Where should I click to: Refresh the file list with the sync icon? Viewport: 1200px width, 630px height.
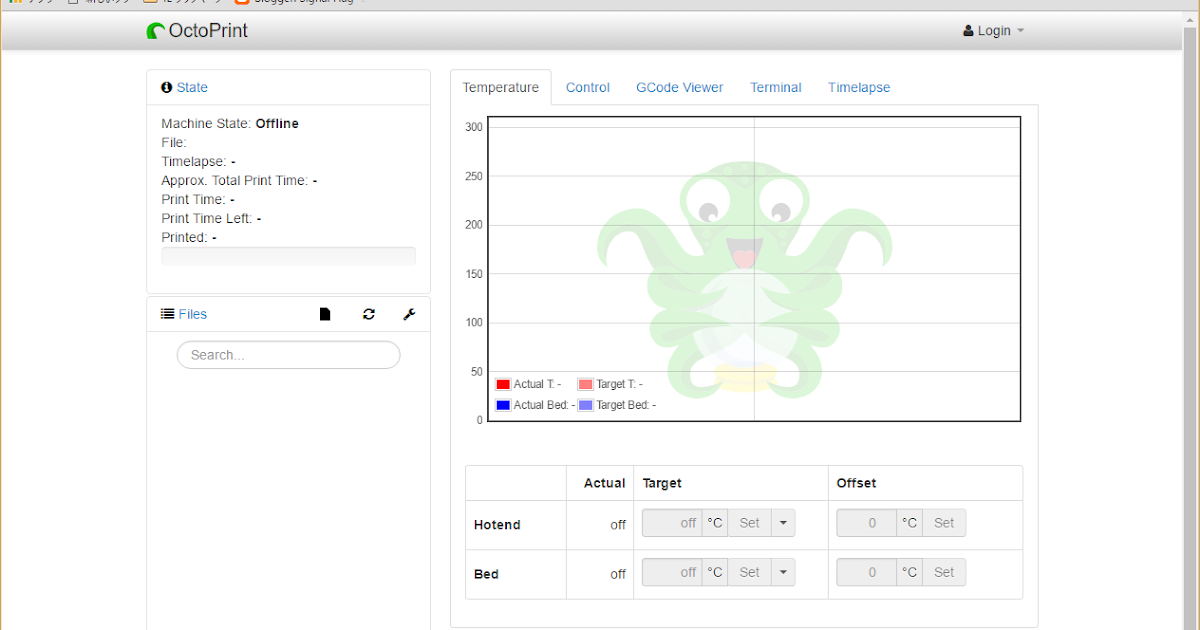tap(368, 313)
